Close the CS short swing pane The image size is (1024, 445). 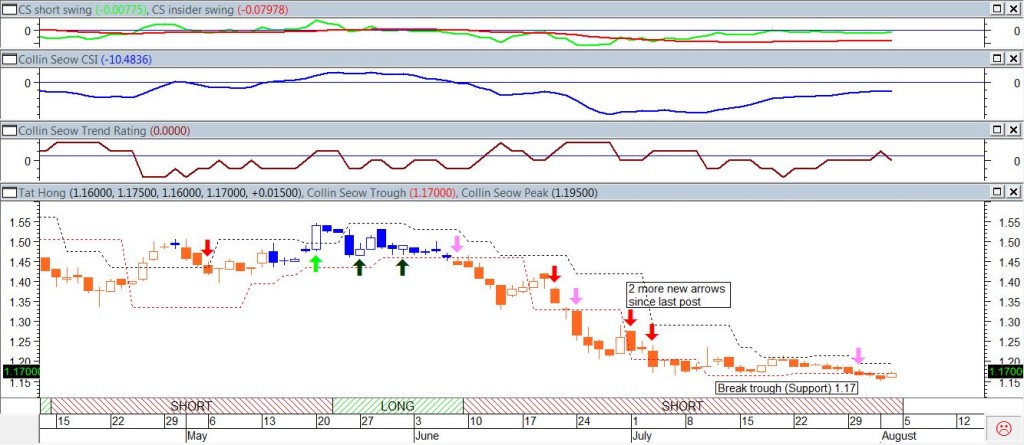1013,9
